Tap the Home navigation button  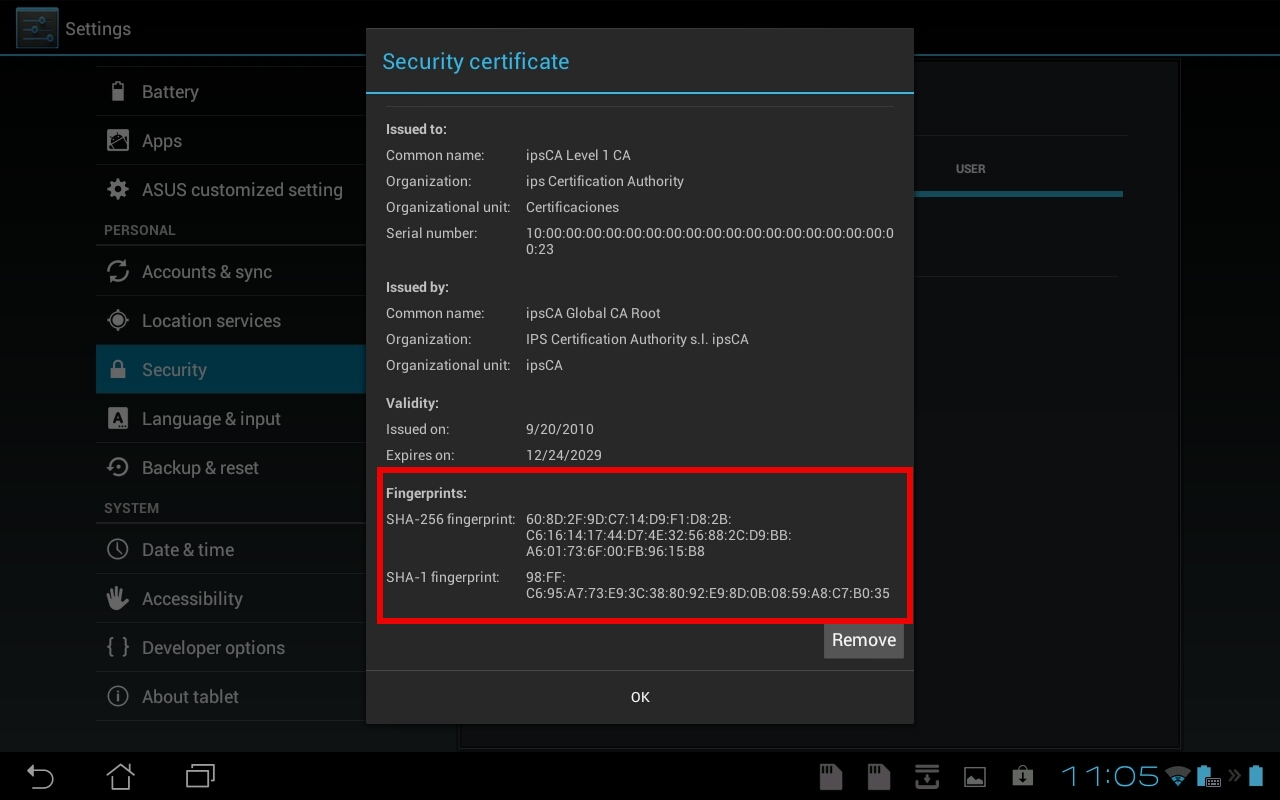[x=120, y=776]
